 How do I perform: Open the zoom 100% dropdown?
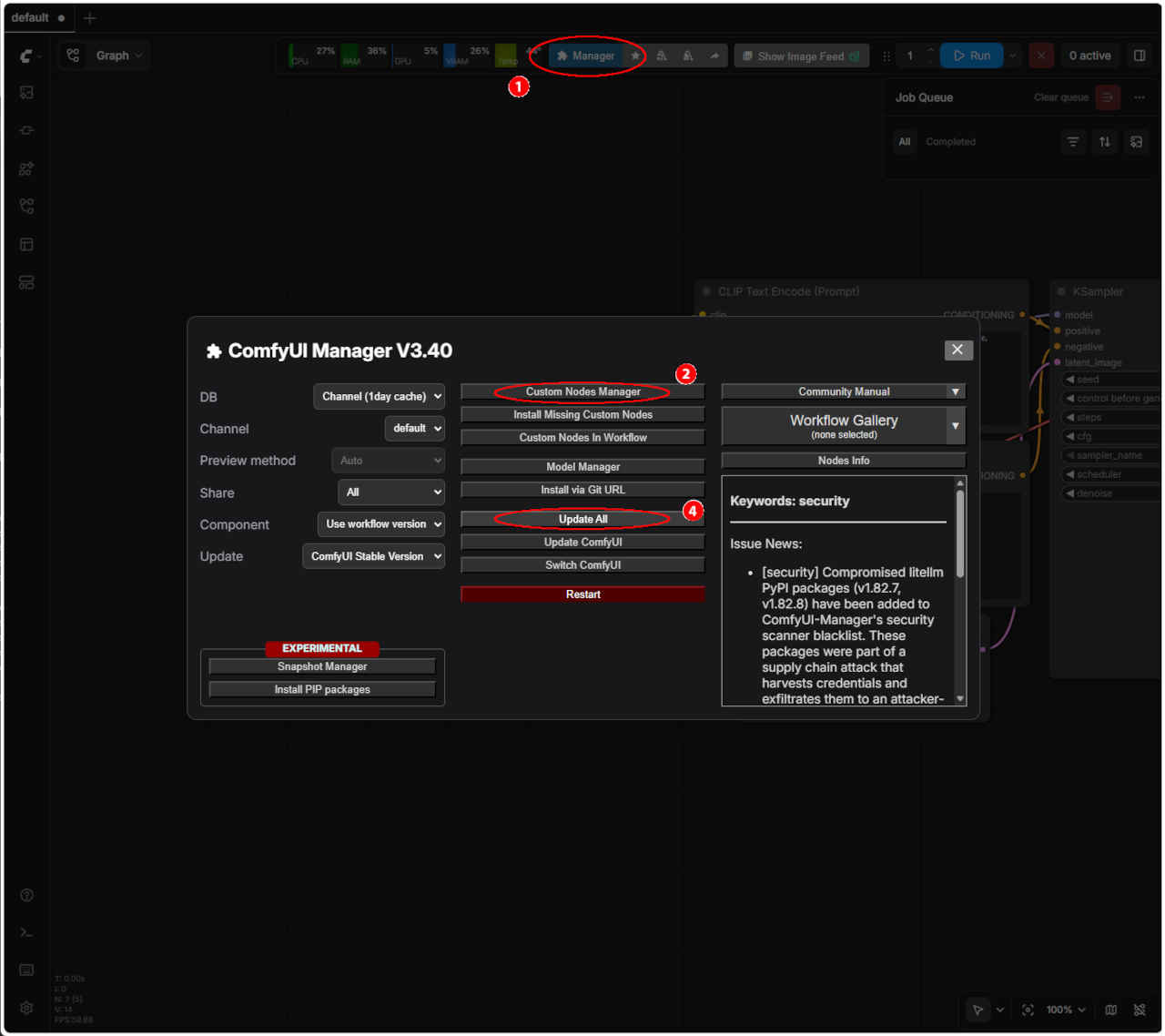tap(1066, 1010)
